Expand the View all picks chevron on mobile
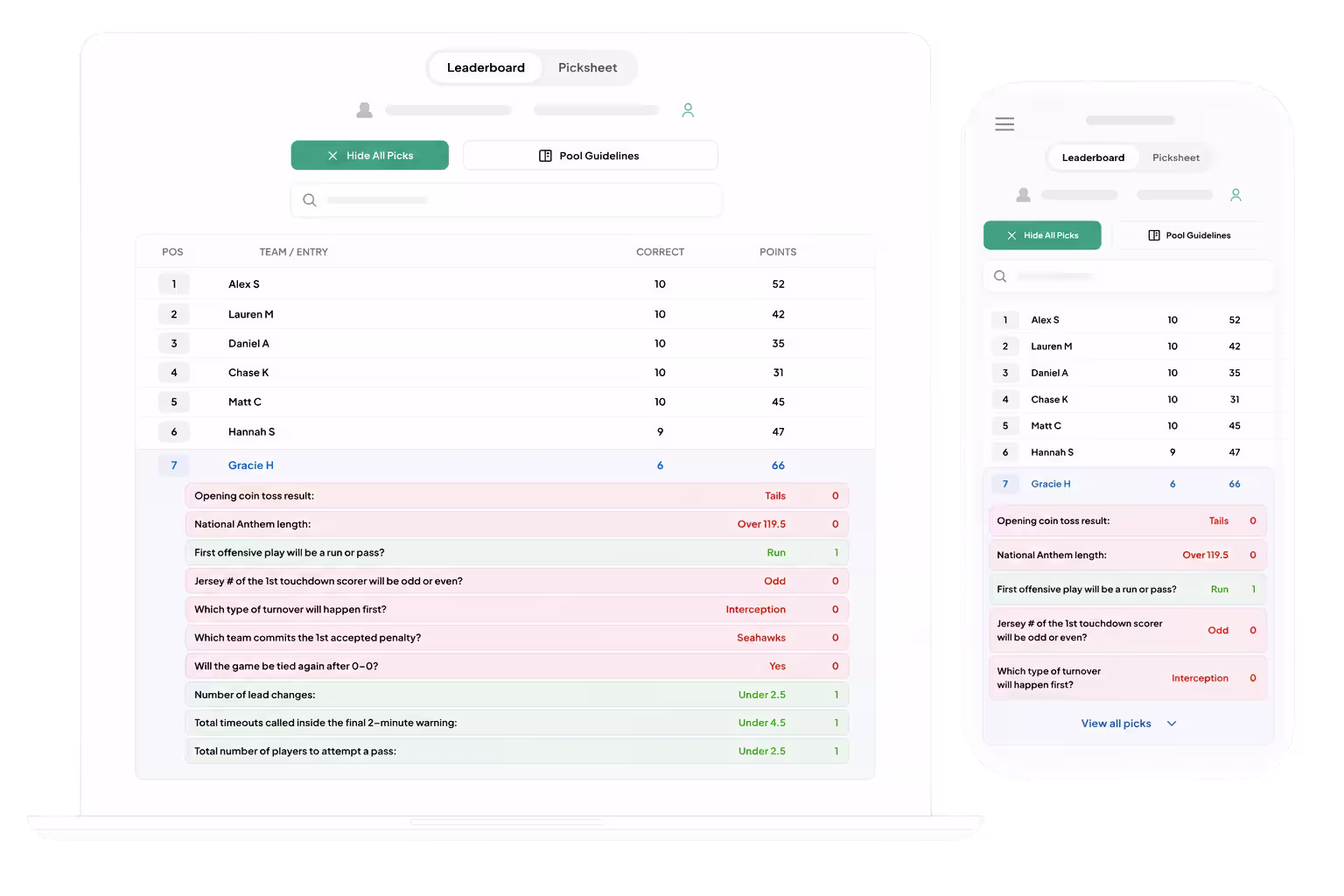Viewport: 1344px width, 896px height. (1172, 724)
